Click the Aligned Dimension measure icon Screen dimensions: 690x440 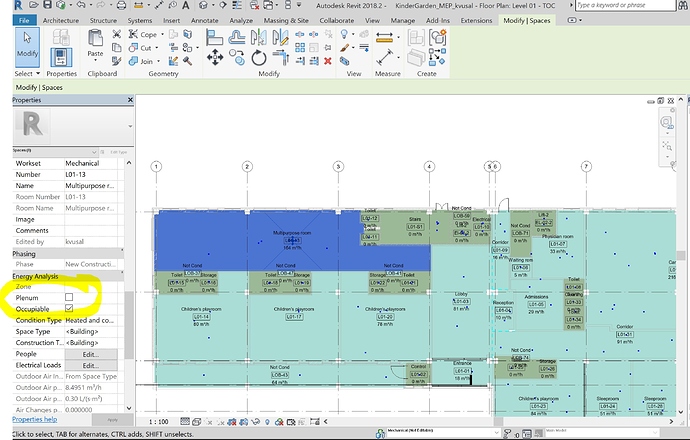point(384,37)
